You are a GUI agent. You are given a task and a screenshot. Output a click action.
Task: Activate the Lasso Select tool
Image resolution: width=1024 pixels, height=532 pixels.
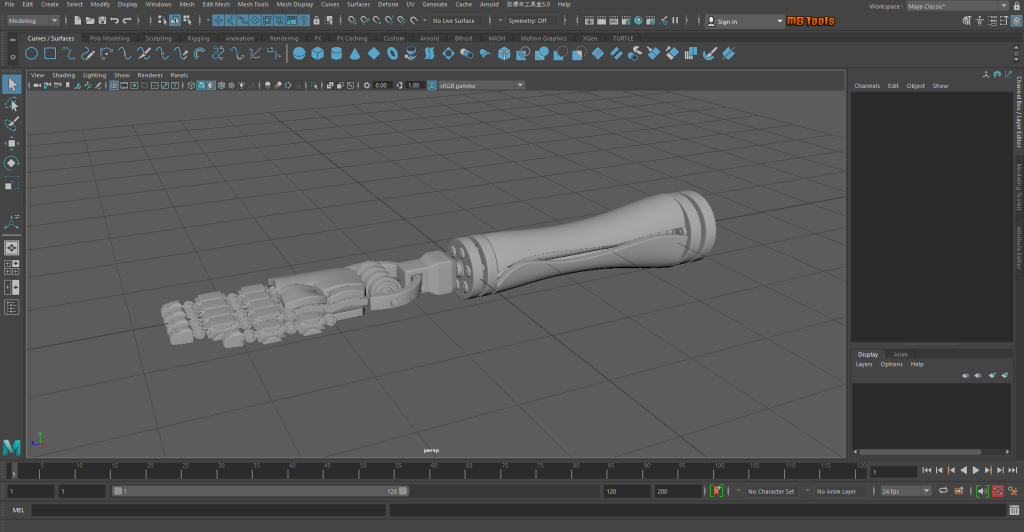[x=12, y=104]
